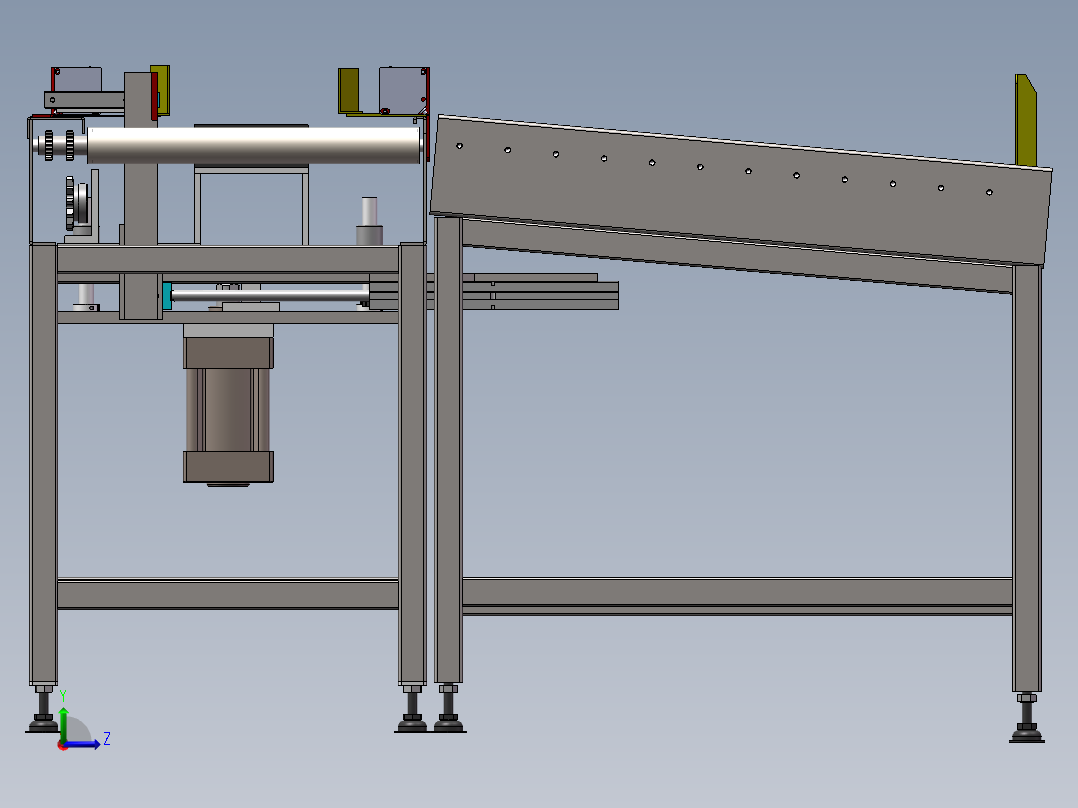Select the lower sprocket gear on the left
1078x808 pixels.
70,203
